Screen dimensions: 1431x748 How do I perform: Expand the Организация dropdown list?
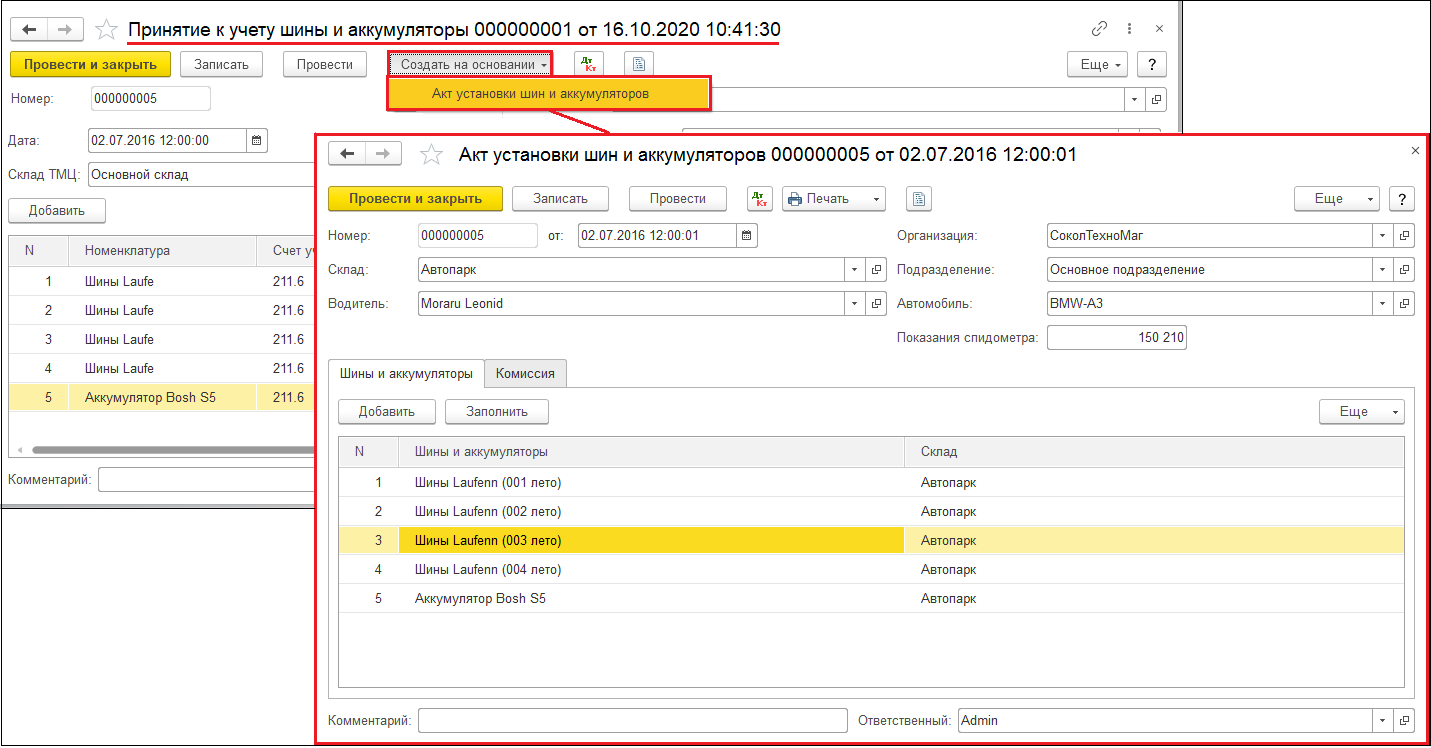[x=1382, y=236]
